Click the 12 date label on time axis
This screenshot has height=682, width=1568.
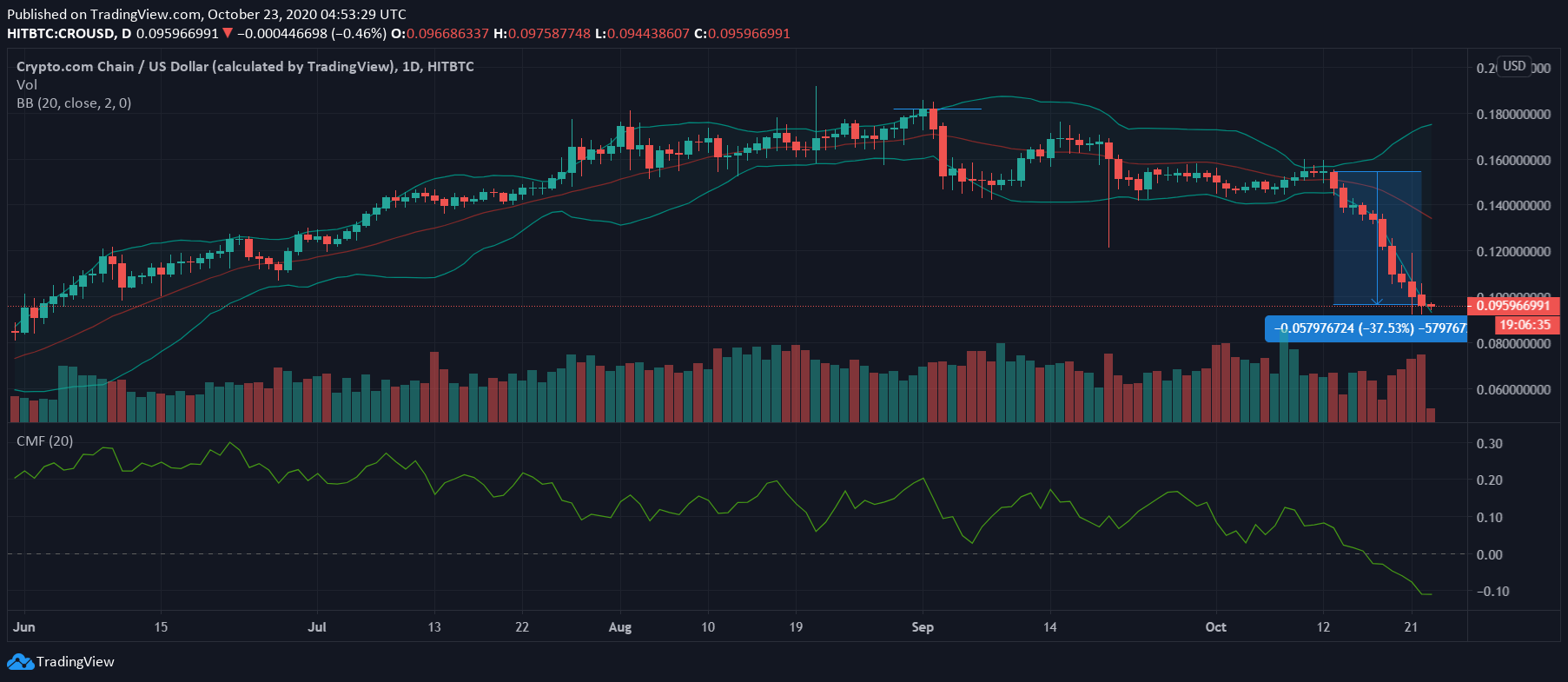1323,627
